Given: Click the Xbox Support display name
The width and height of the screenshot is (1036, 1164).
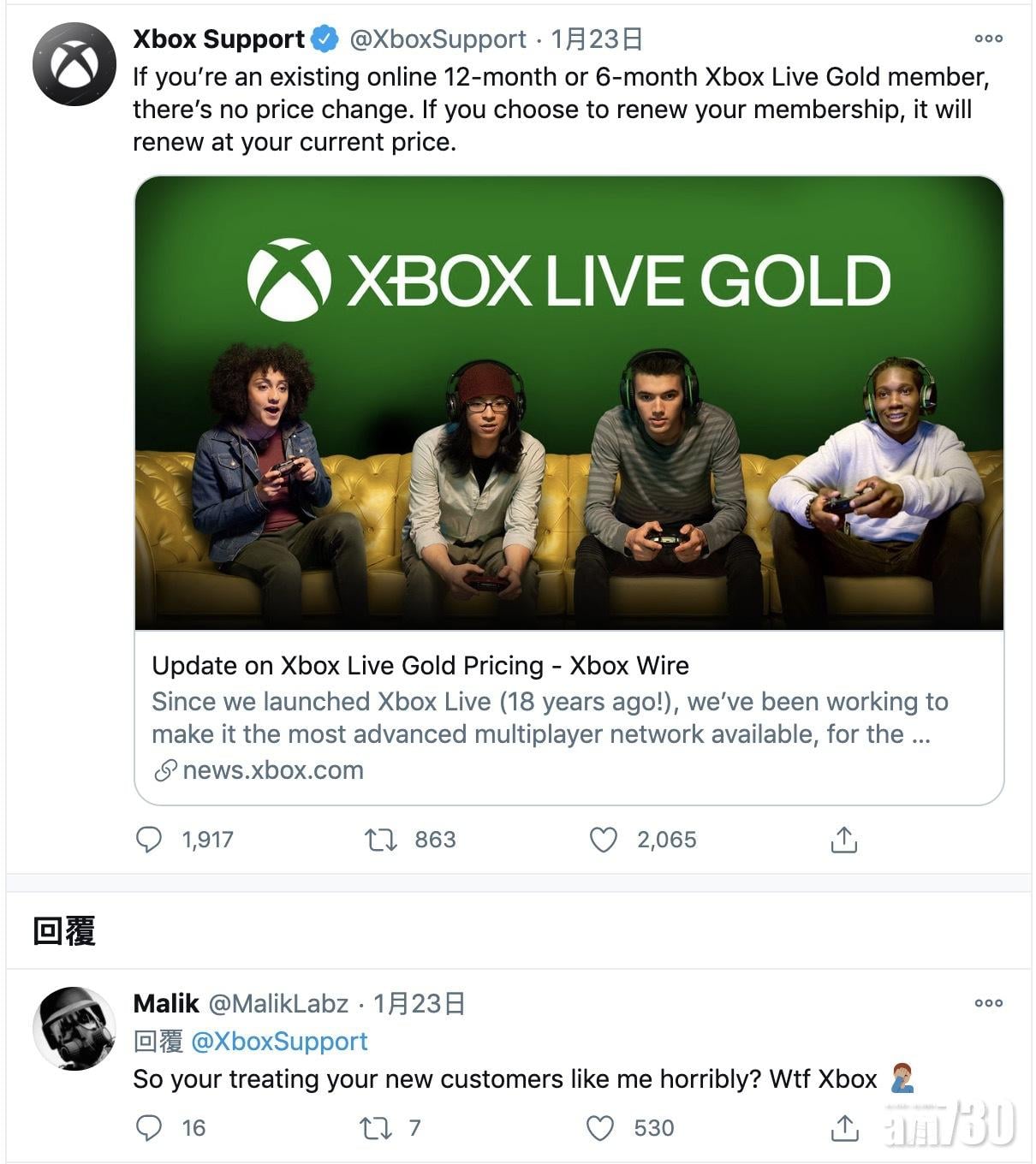Looking at the screenshot, I should (x=219, y=39).
